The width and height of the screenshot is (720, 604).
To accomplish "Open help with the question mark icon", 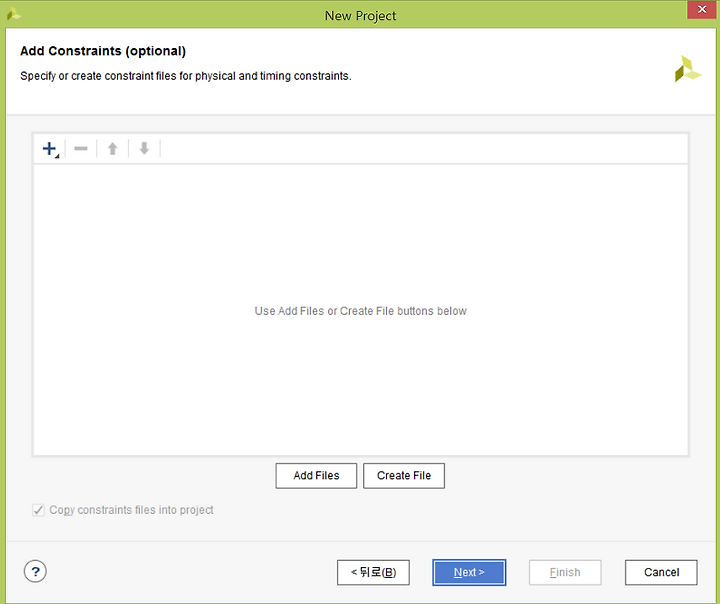I will 35,572.
